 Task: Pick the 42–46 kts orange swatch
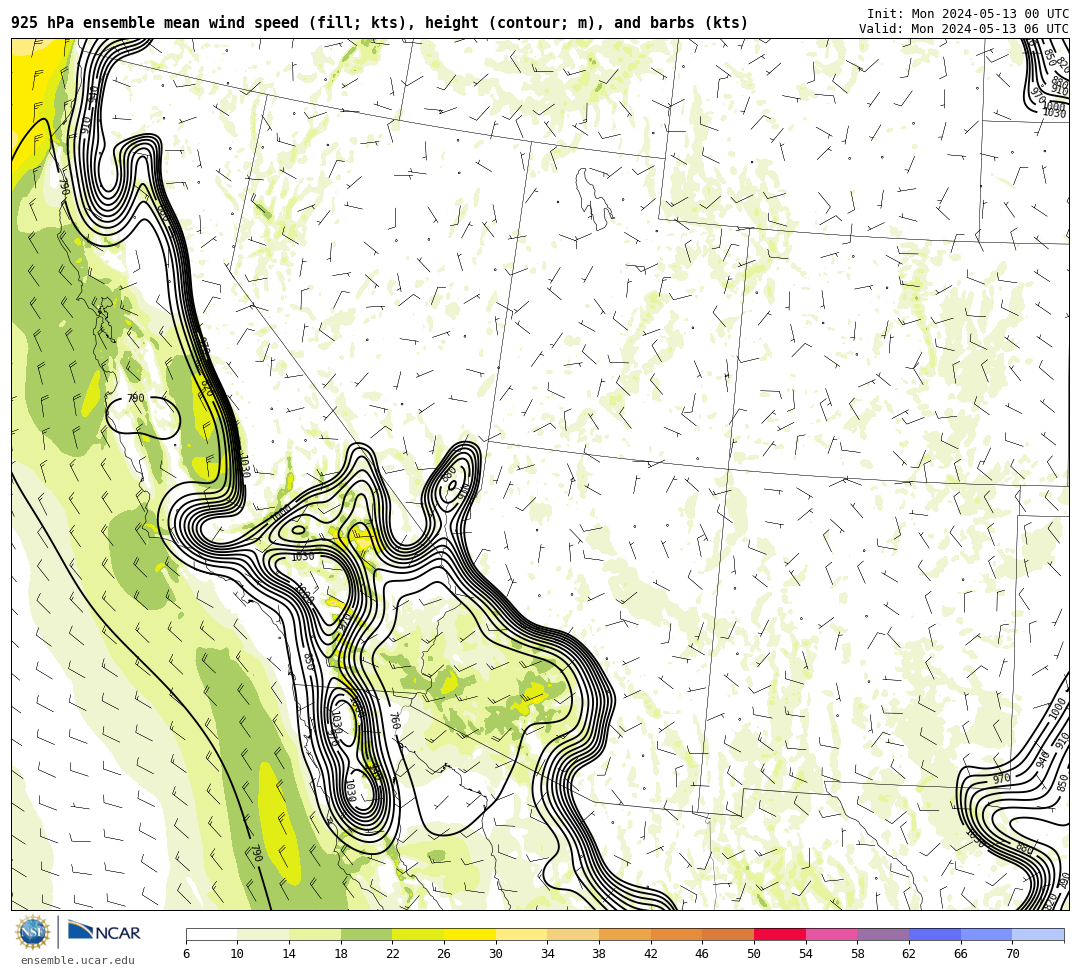pos(676,934)
